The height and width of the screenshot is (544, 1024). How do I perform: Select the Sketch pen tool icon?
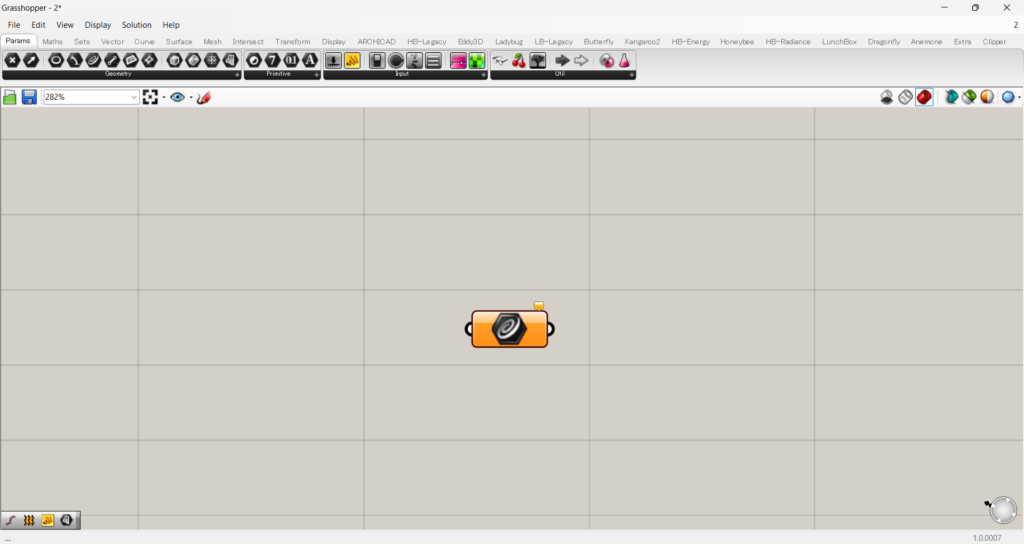(204, 97)
